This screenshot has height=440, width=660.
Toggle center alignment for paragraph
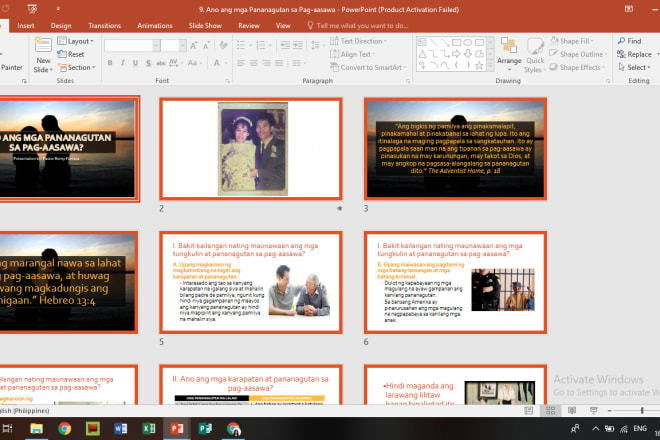pyautogui.click(x=253, y=63)
